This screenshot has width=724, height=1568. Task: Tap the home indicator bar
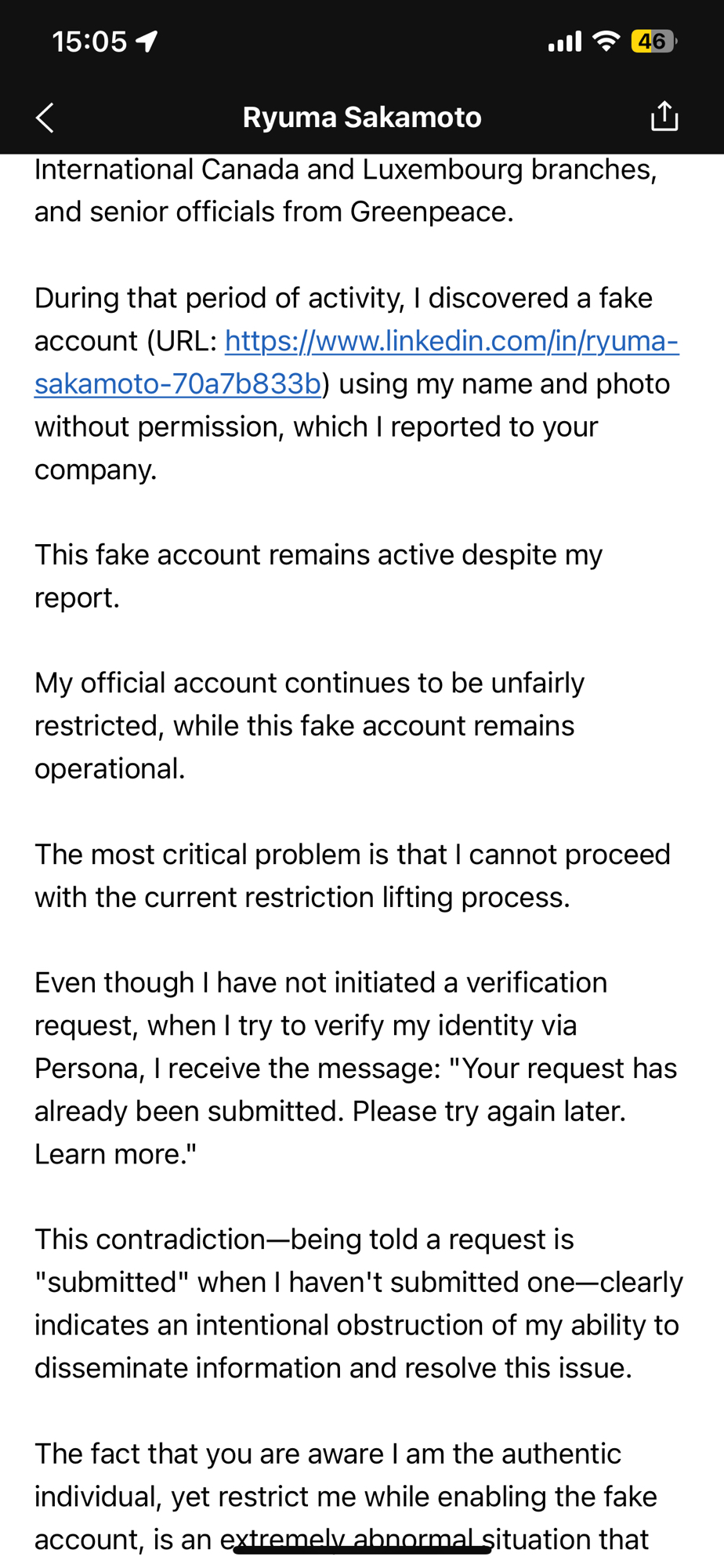[362, 1549]
